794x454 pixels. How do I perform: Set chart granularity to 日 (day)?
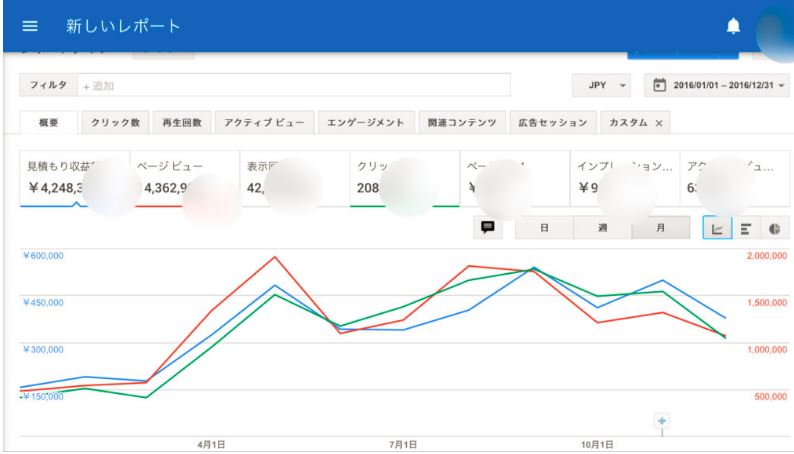coord(543,227)
